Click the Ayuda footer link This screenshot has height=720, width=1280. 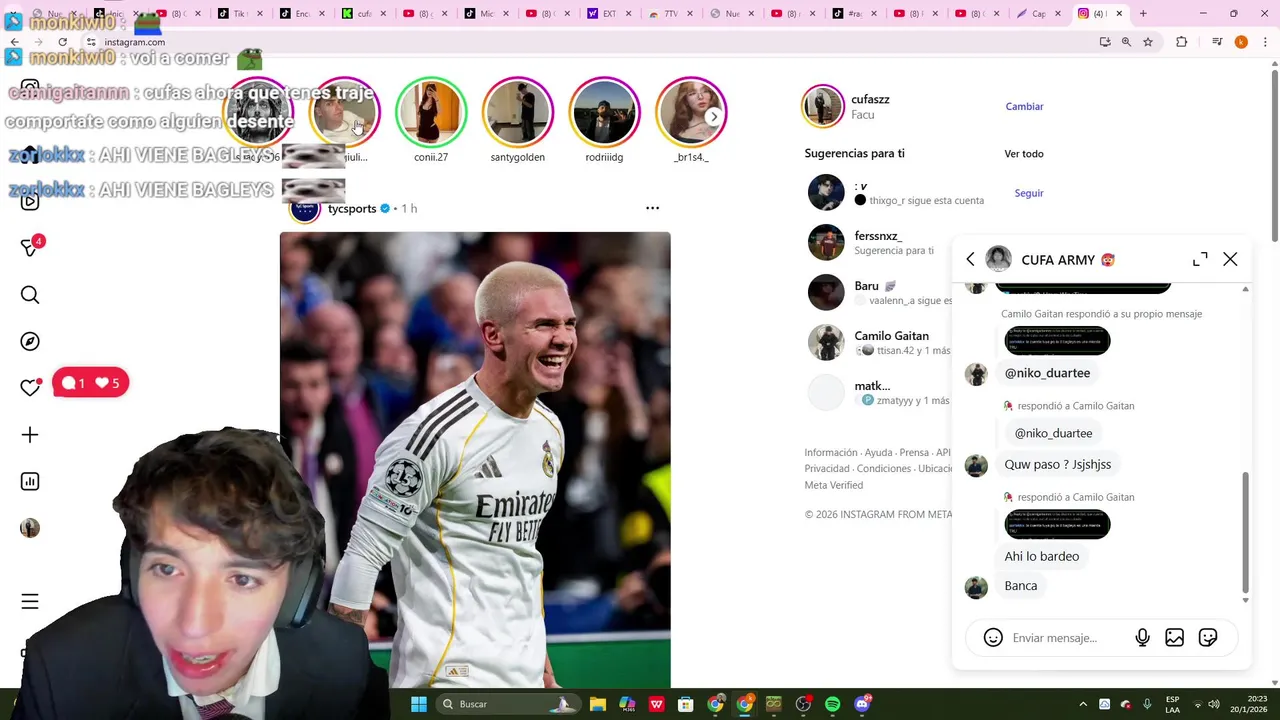878,453
